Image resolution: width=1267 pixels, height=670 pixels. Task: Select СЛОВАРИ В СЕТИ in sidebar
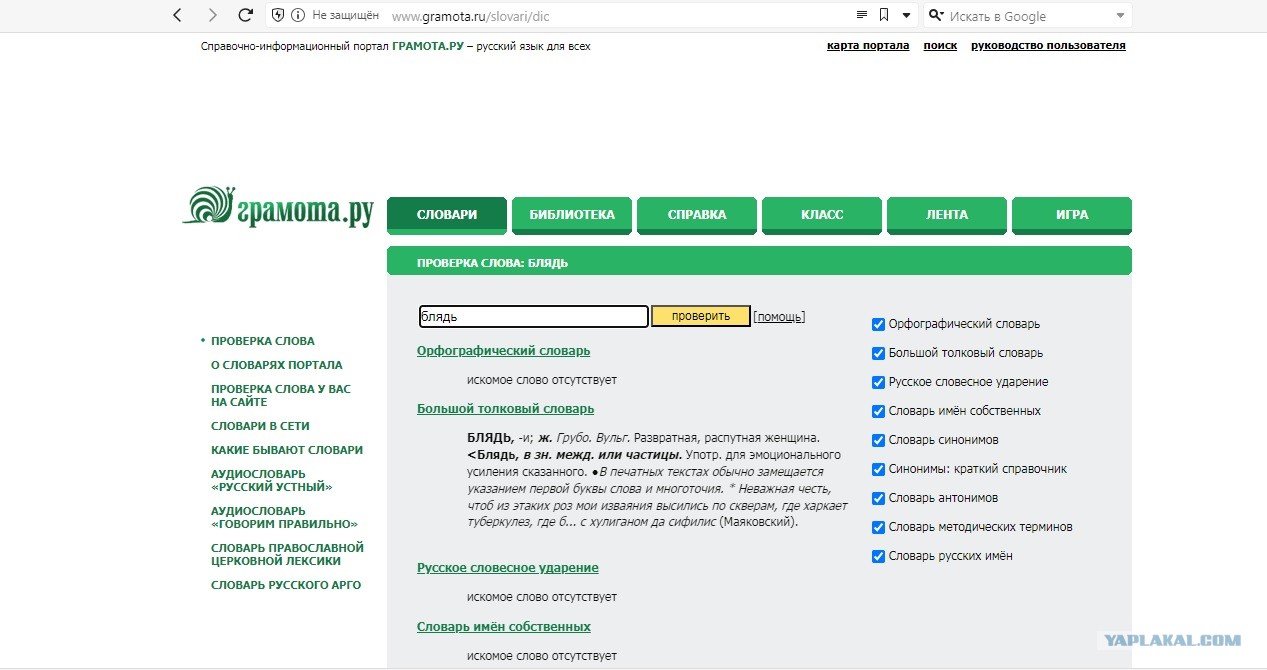tap(260, 426)
